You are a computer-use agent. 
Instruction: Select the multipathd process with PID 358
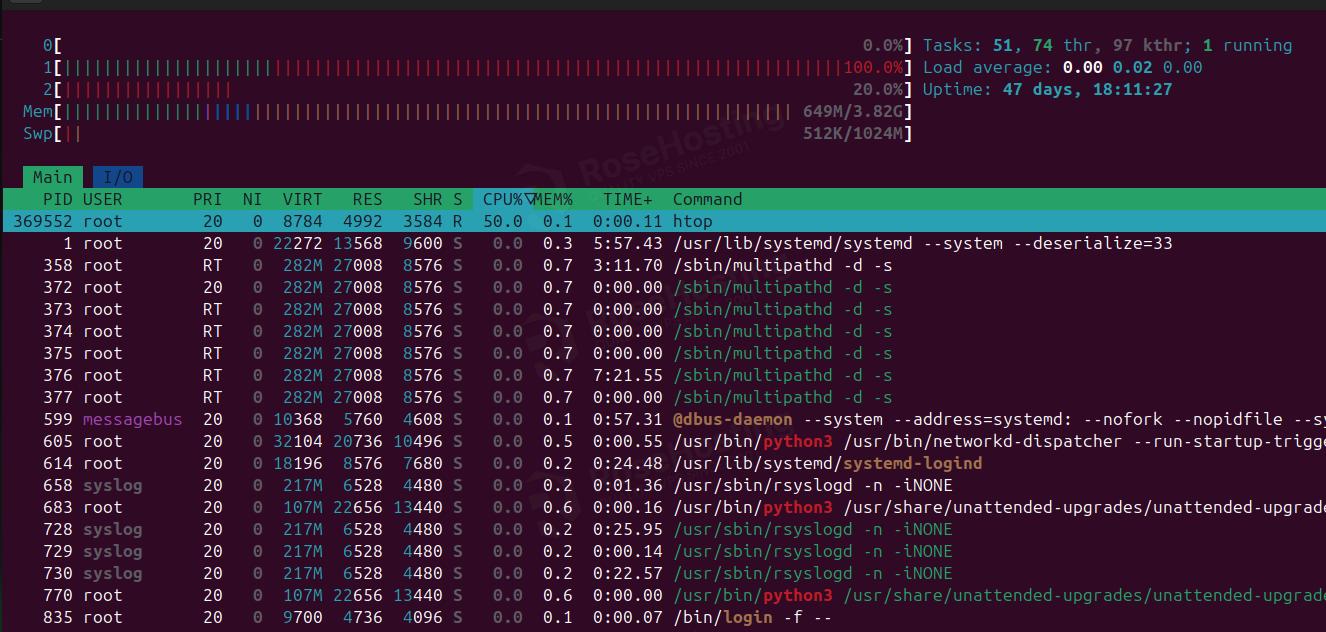point(400,265)
